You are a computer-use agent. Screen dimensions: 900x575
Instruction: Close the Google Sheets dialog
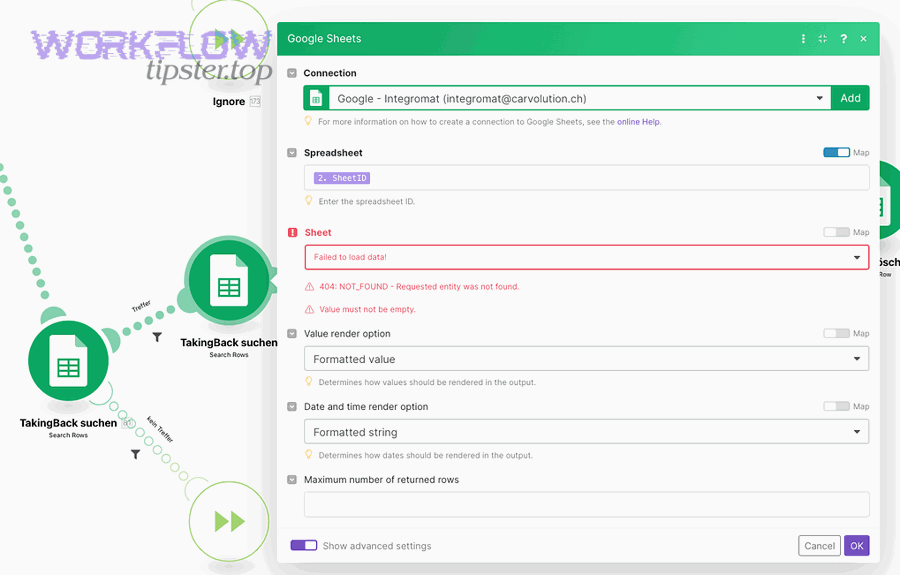pyautogui.click(x=863, y=38)
